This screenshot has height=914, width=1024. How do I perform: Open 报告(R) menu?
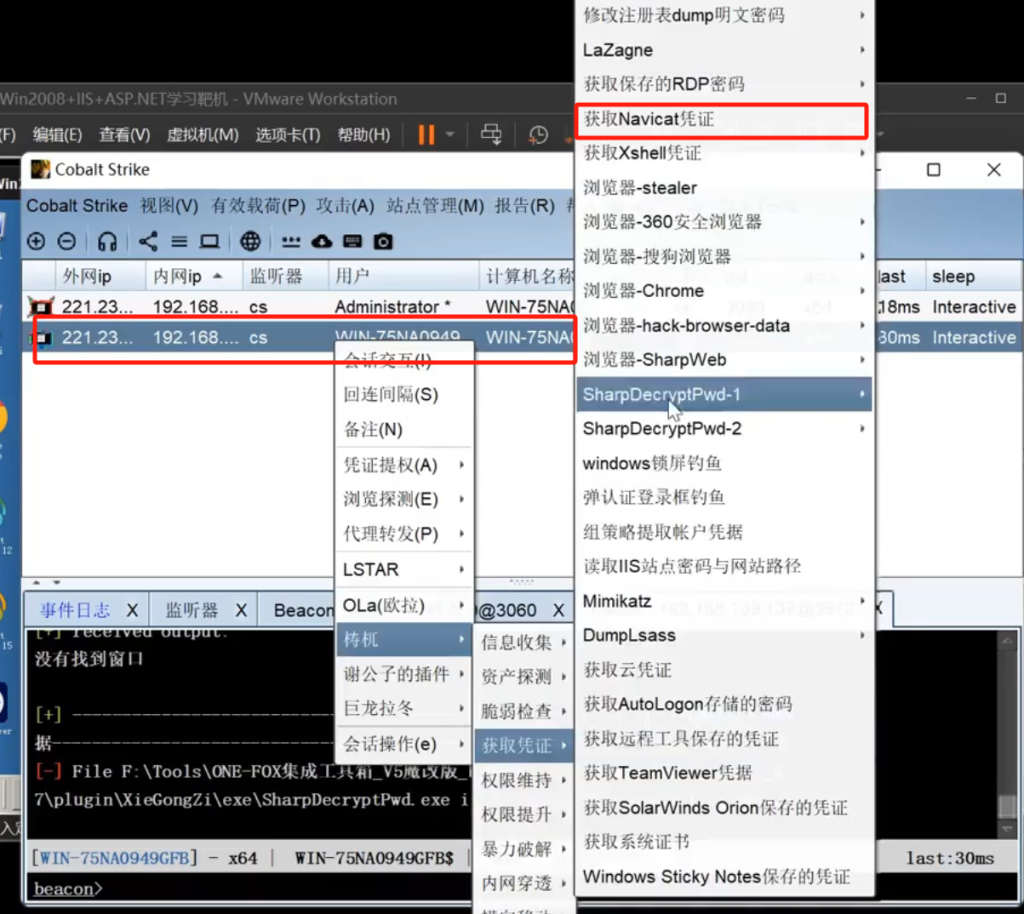click(x=524, y=206)
